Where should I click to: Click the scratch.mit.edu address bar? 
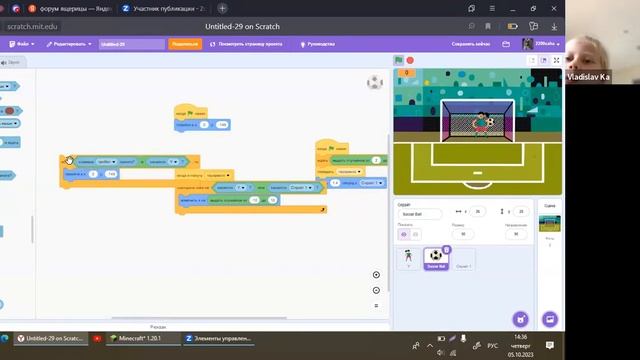[33, 27]
